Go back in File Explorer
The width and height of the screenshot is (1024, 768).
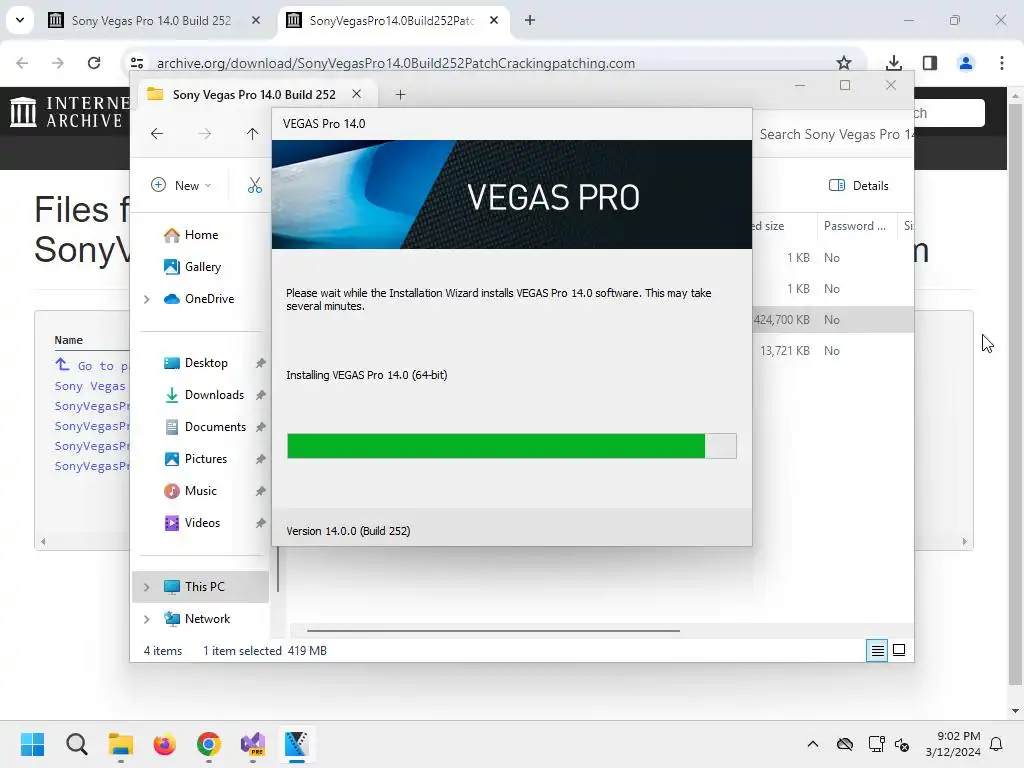[157, 134]
